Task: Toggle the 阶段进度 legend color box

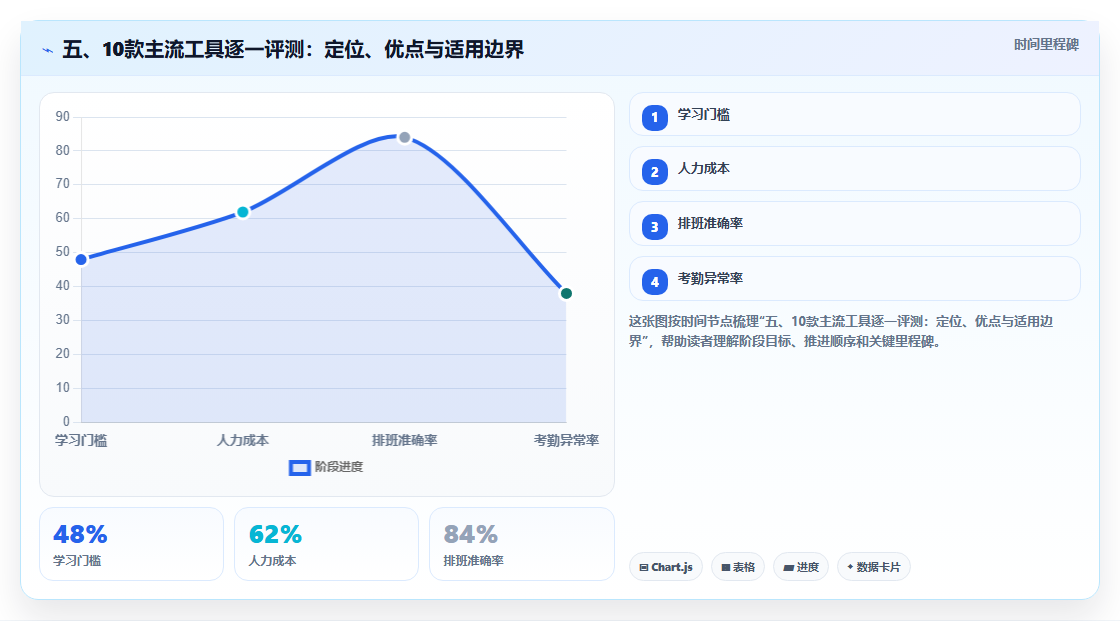Action: pos(299,468)
